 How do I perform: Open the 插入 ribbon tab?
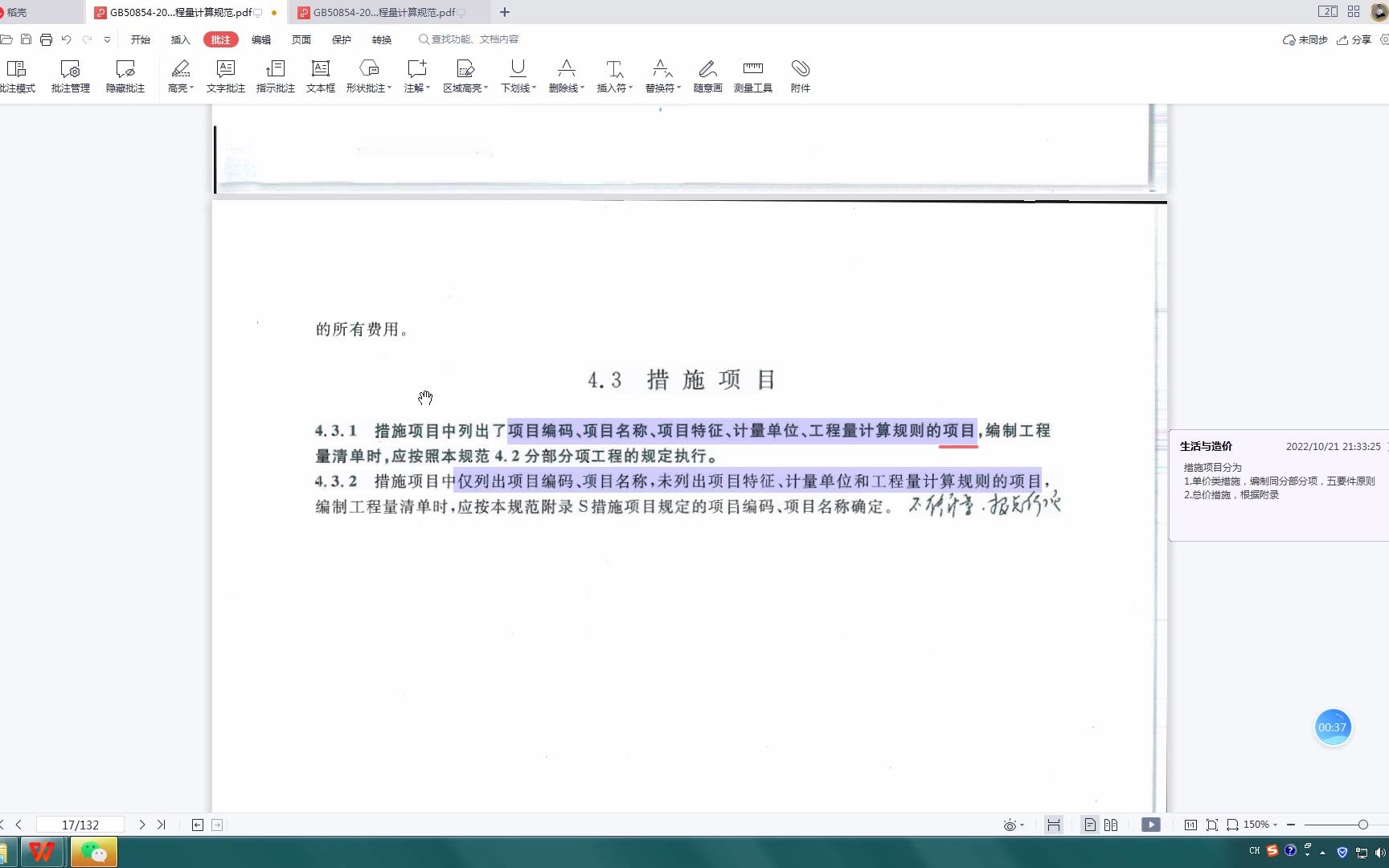pyautogui.click(x=181, y=39)
